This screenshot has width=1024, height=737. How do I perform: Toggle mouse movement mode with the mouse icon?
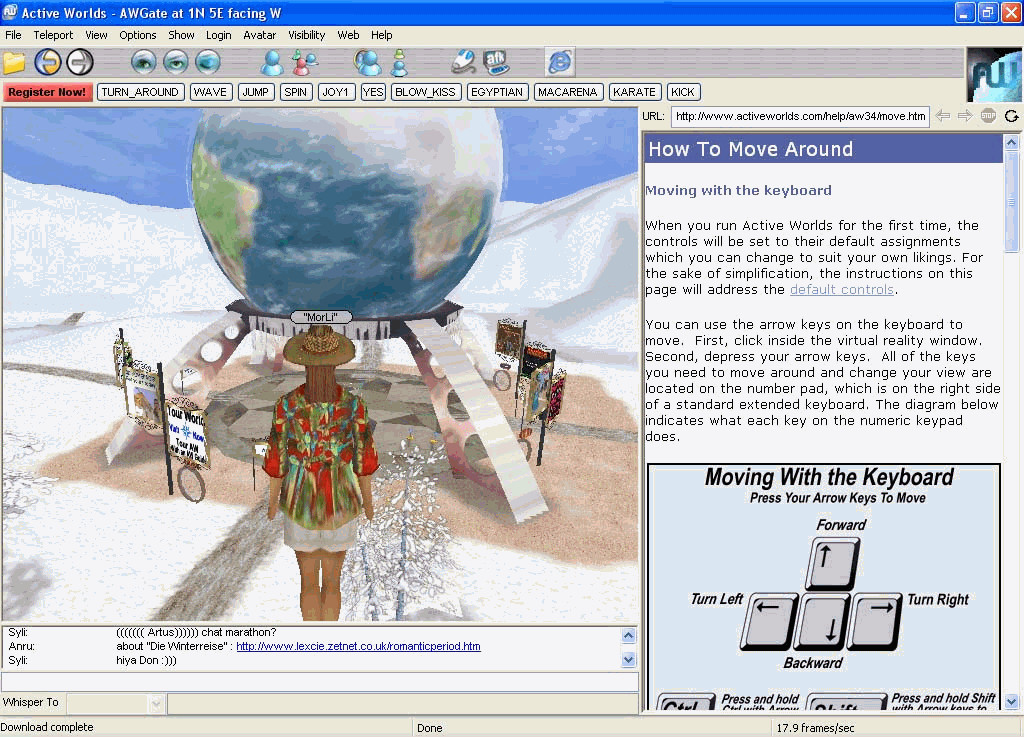point(463,63)
